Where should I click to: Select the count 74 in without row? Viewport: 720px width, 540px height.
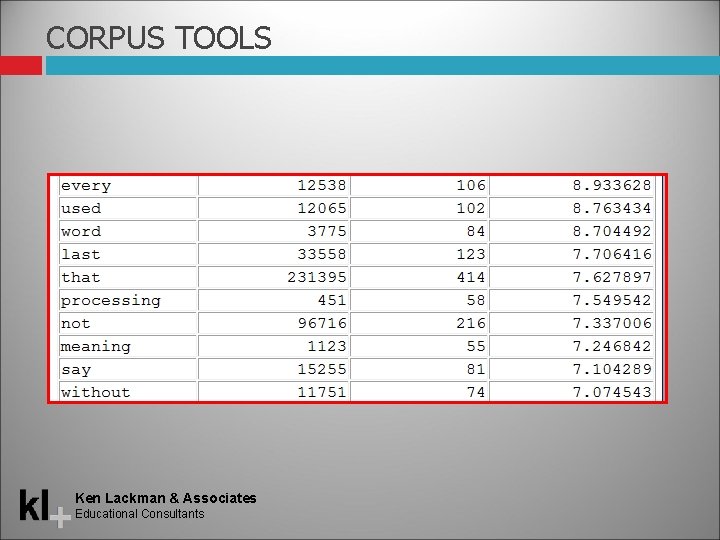(x=476, y=392)
